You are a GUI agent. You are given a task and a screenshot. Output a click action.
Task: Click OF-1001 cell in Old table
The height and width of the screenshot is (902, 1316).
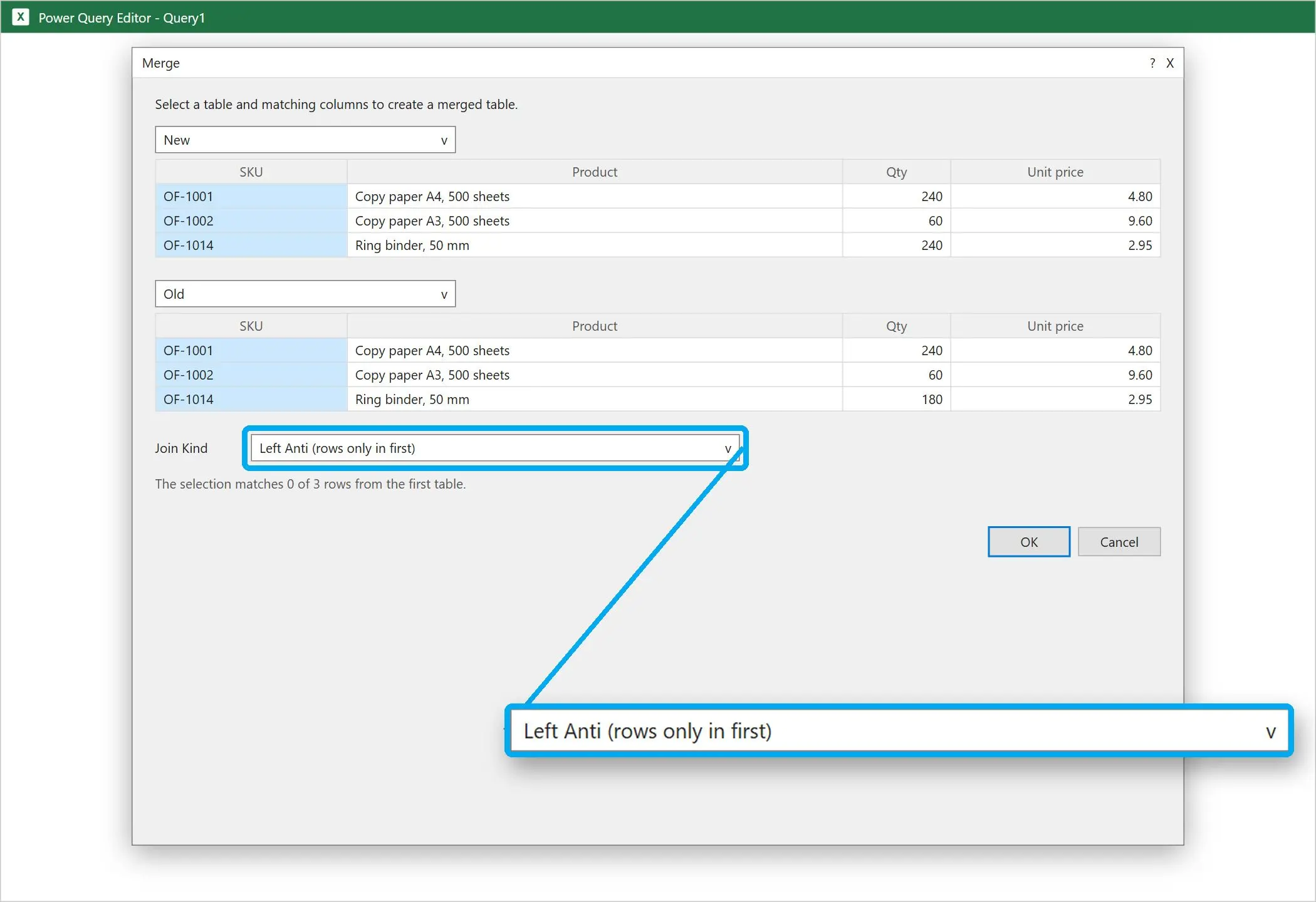251,350
